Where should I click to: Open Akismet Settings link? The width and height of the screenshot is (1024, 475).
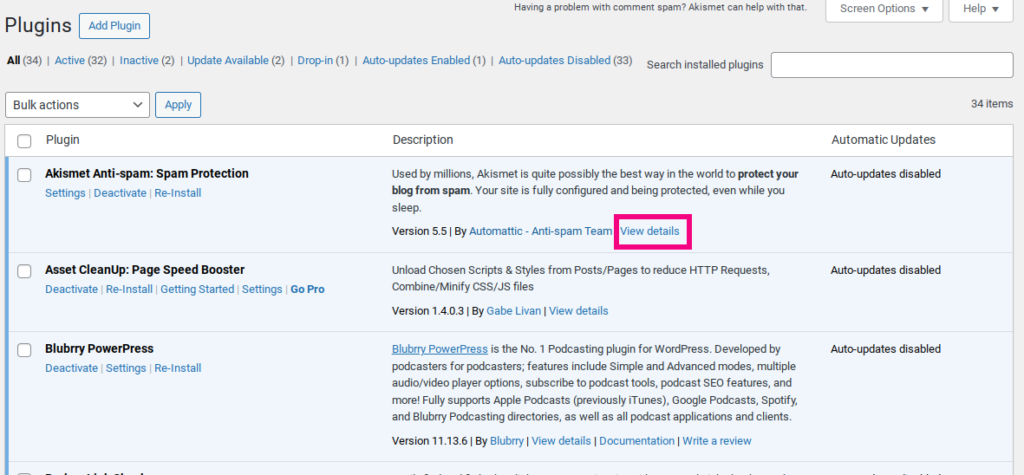point(65,193)
